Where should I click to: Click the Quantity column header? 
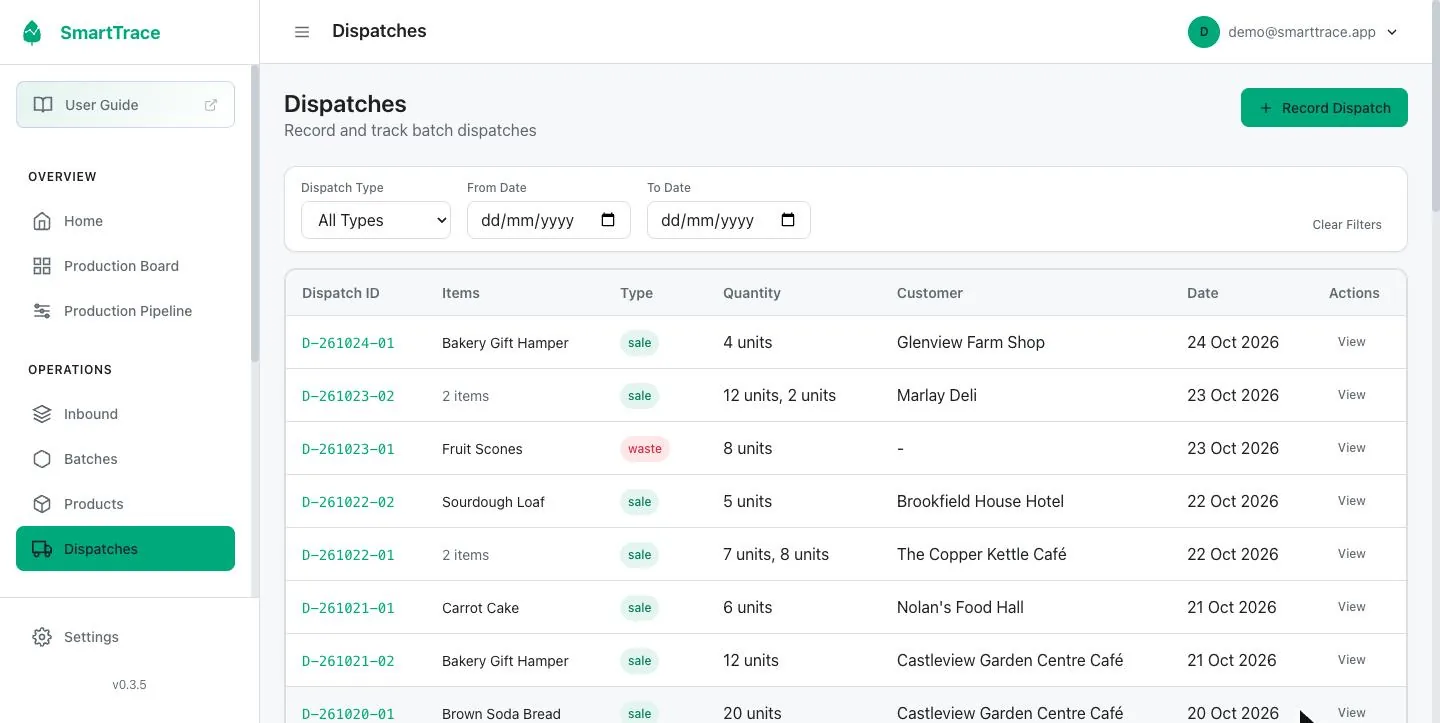[x=752, y=293]
